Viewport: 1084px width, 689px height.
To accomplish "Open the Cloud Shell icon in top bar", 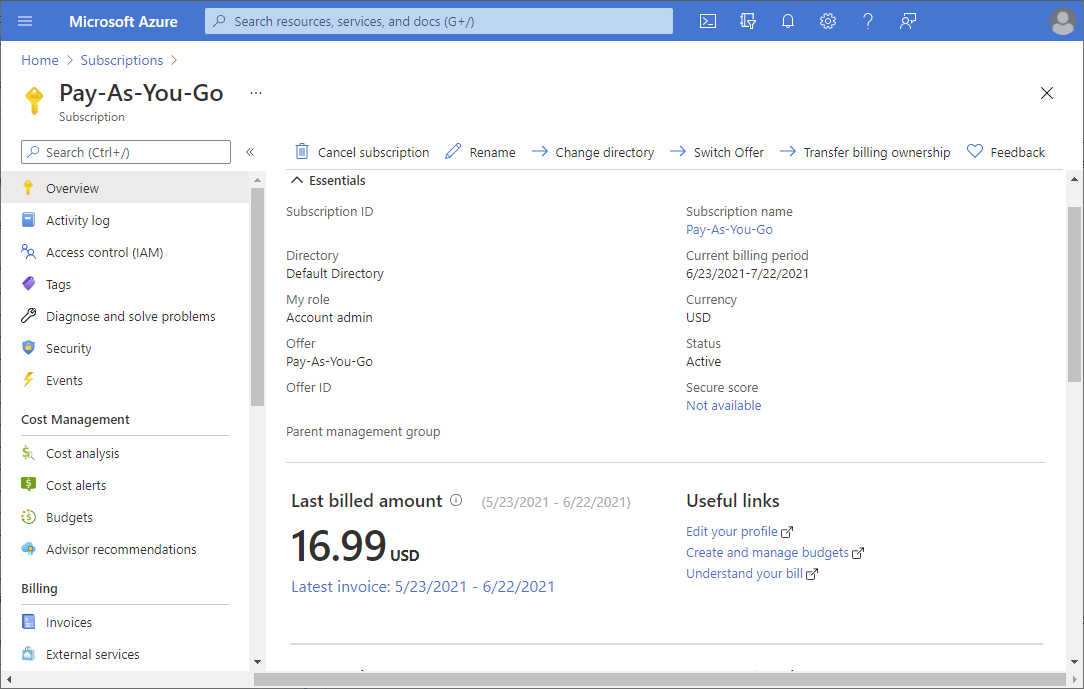I will (x=708, y=20).
